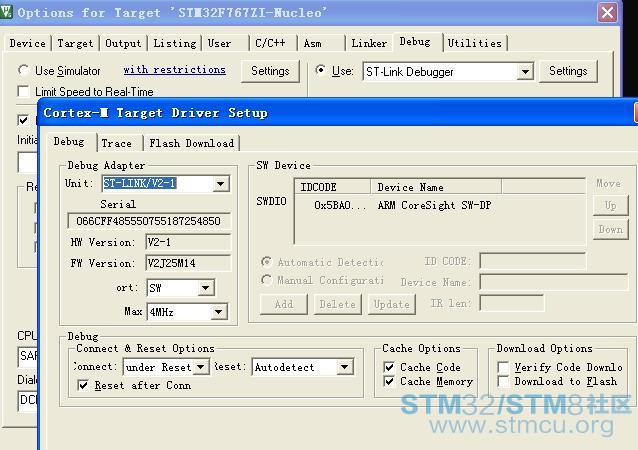Click the IR len input field
The image size is (638, 450).
(x=512, y=303)
